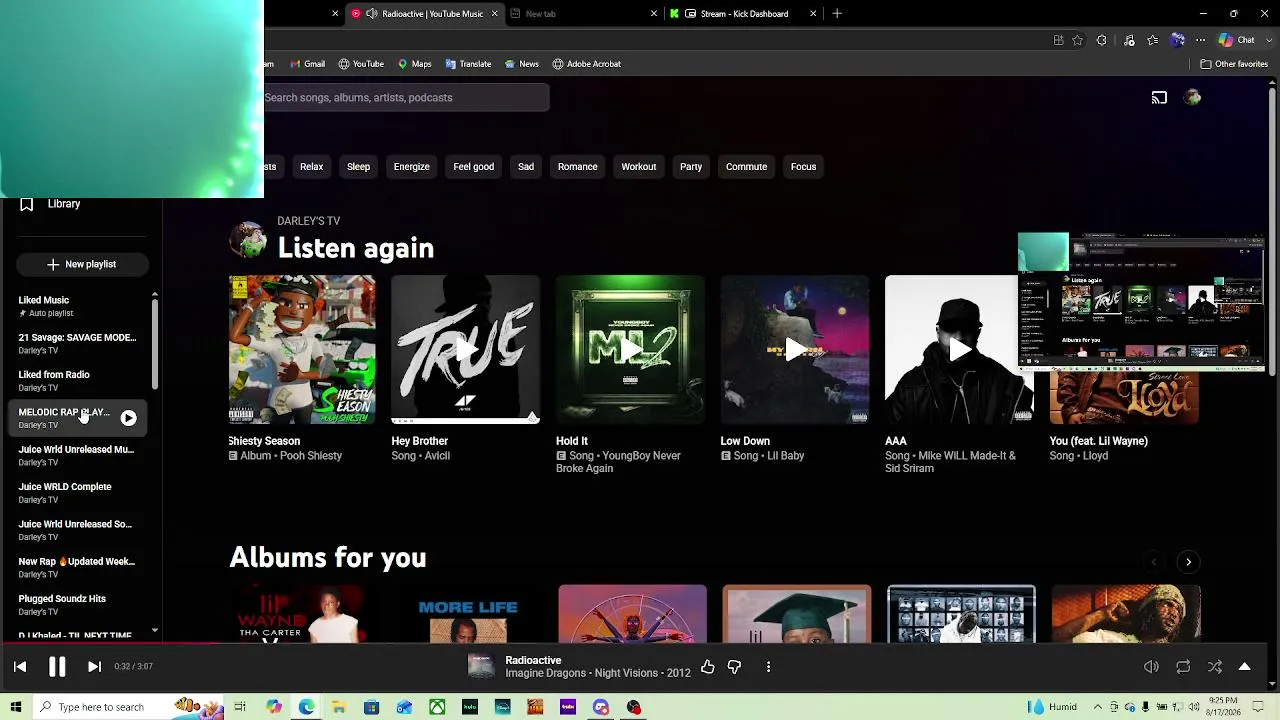The width and height of the screenshot is (1280, 720).
Task: Toggle shuffle in the player
Action: coord(1215,667)
